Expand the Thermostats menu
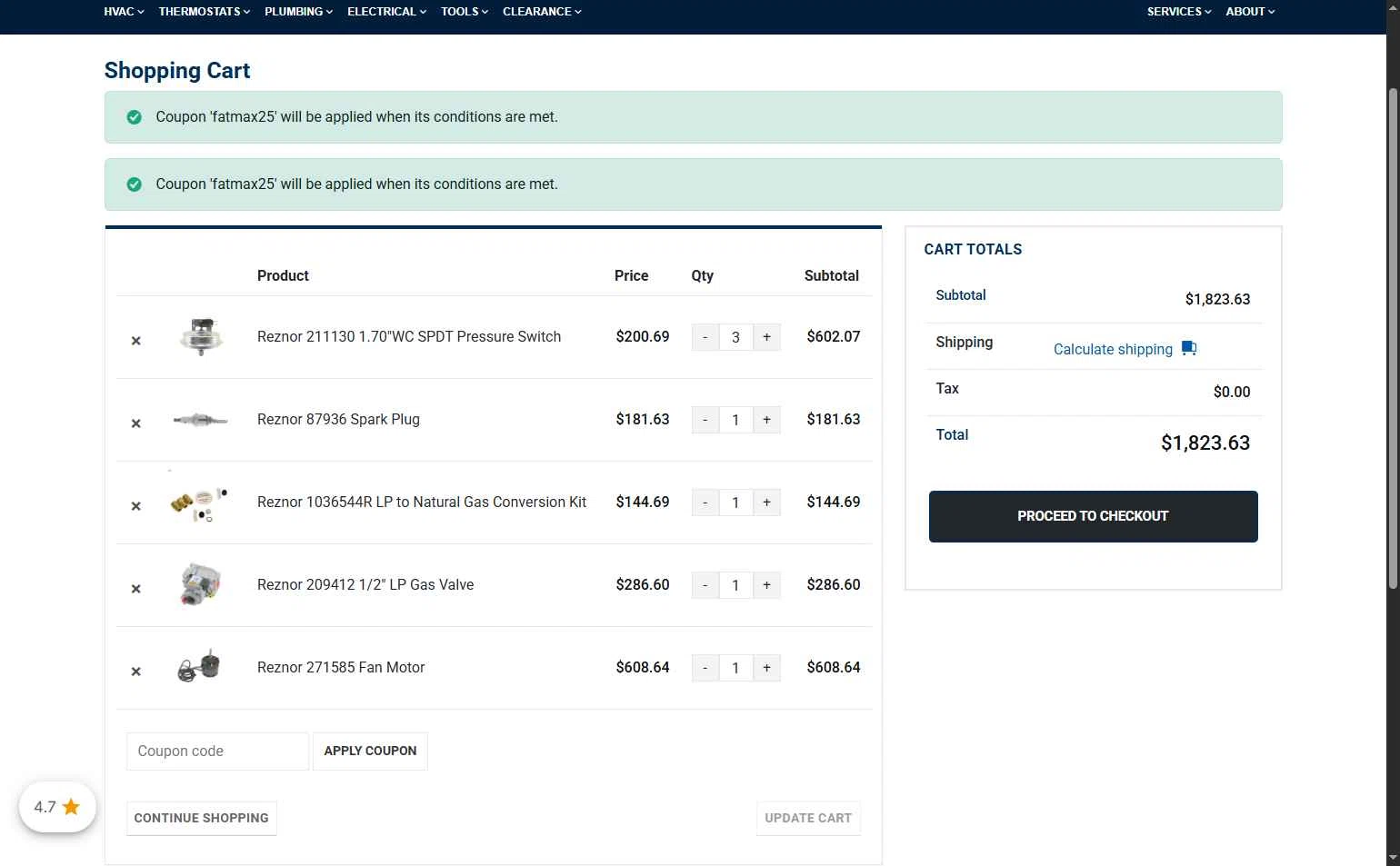 click(204, 12)
